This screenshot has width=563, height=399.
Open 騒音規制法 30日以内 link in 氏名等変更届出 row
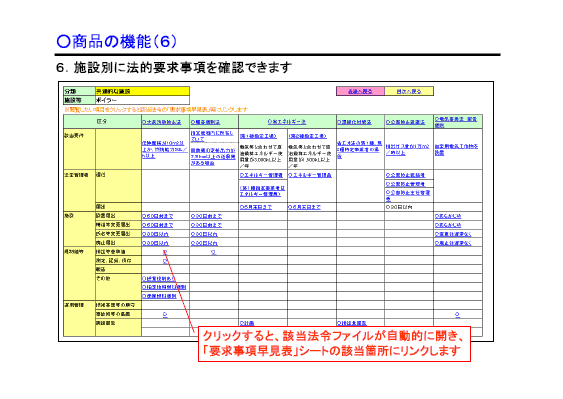(x=204, y=234)
